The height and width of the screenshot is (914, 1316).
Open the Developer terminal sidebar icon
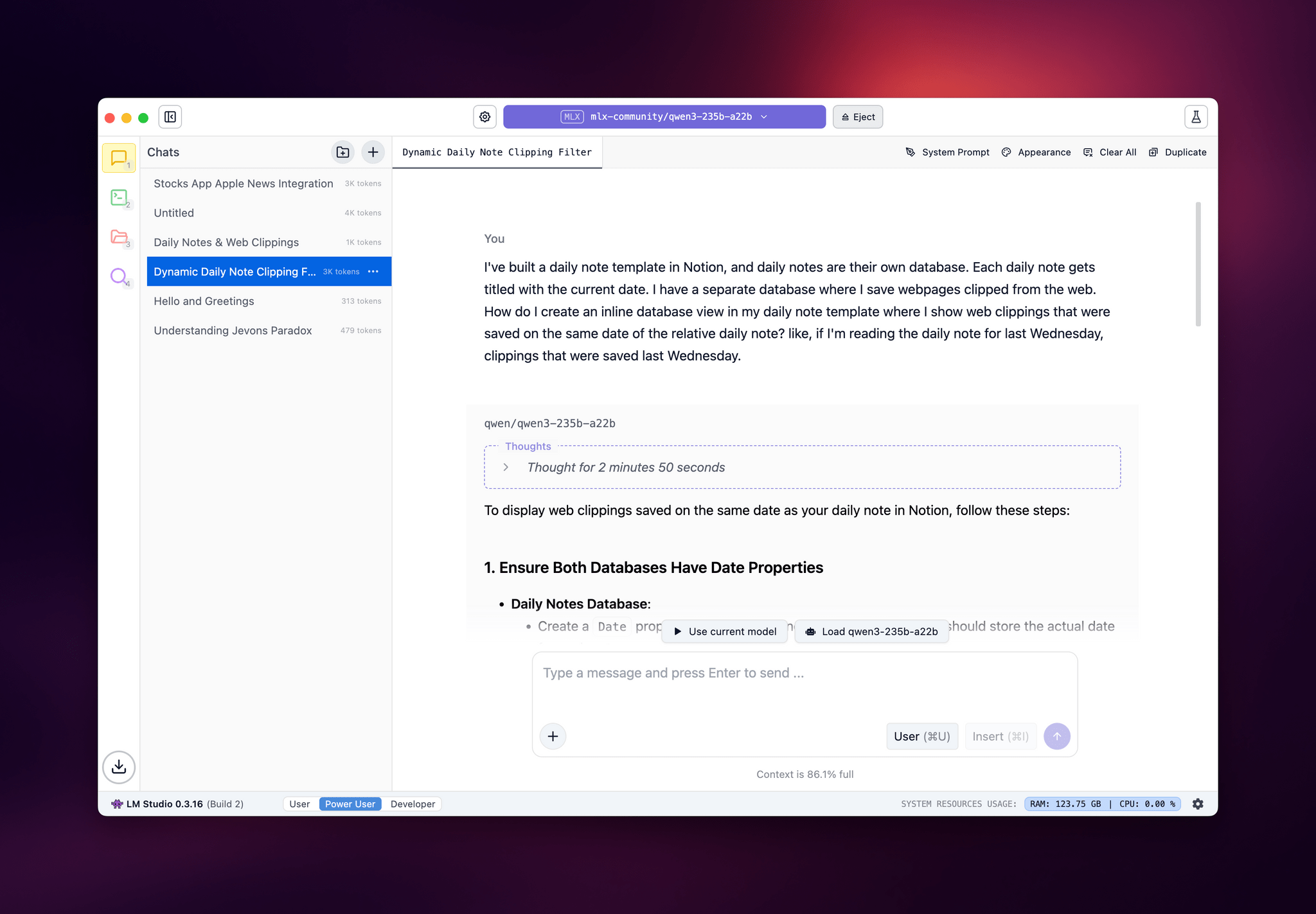click(x=119, y=197)
